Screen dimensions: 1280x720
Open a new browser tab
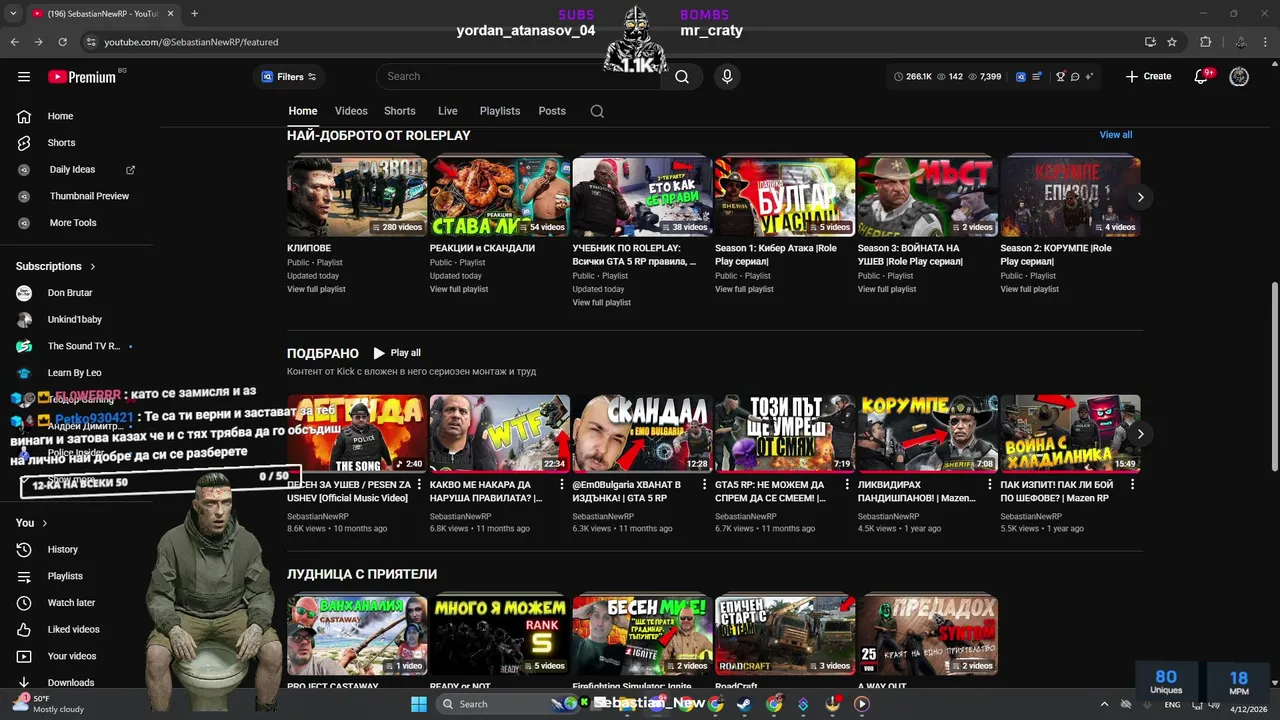coord(194,13)
